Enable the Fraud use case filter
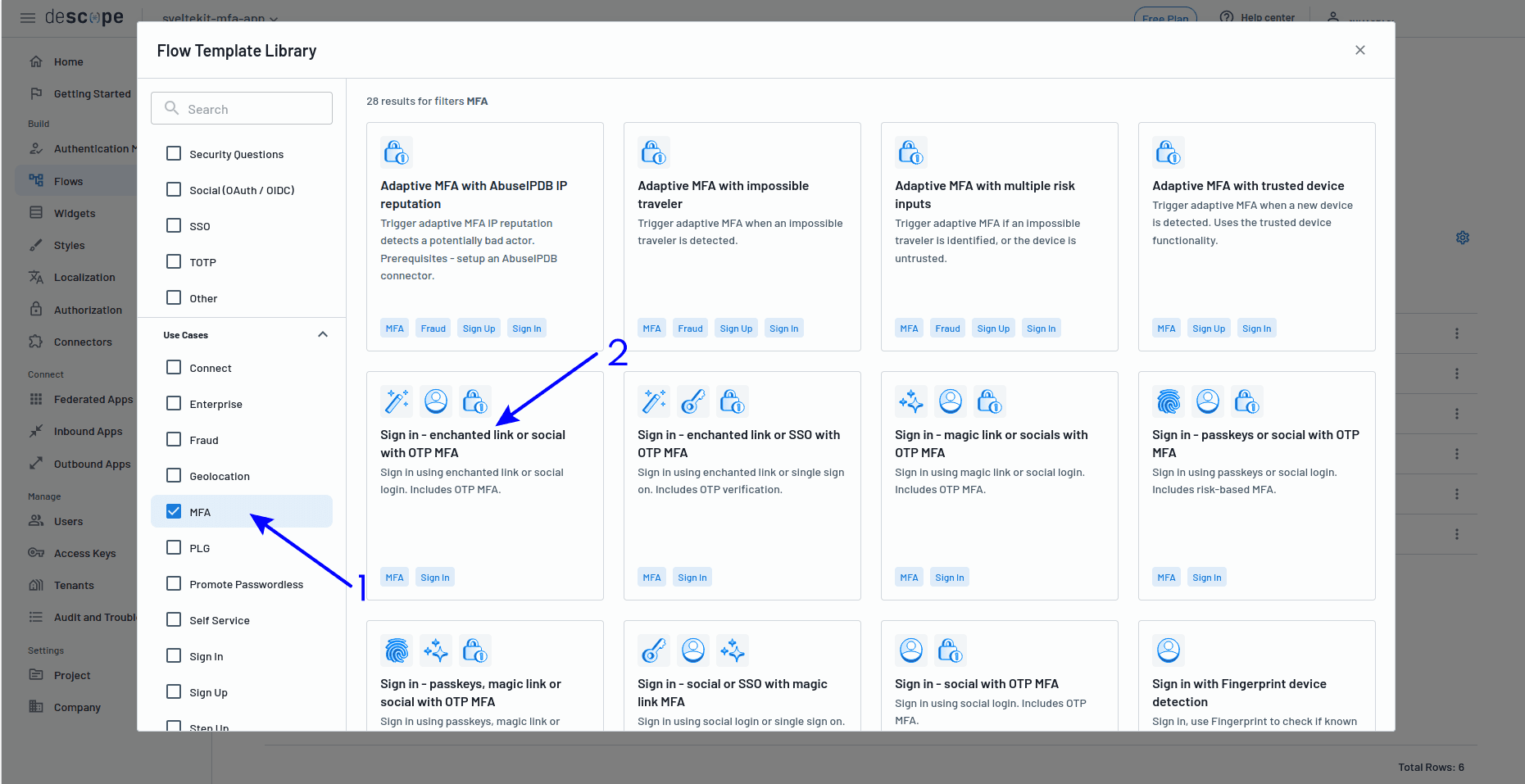The image size is (1525, 784). click(174, 439)
